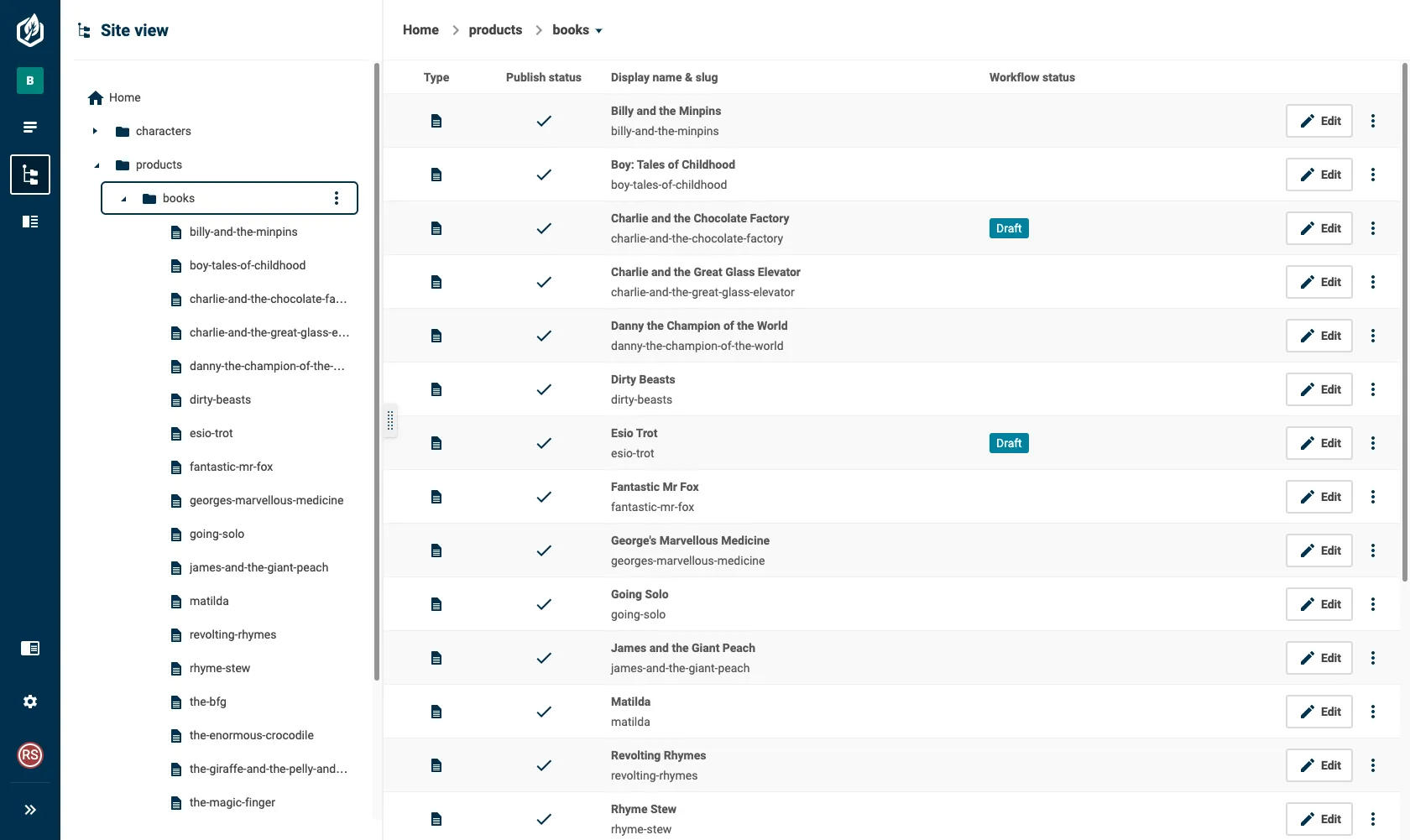Screen dimensions: 1410x840
Task: Select dirty-beasts in tree
Action: pyautogui.click(x=220, y=399)
